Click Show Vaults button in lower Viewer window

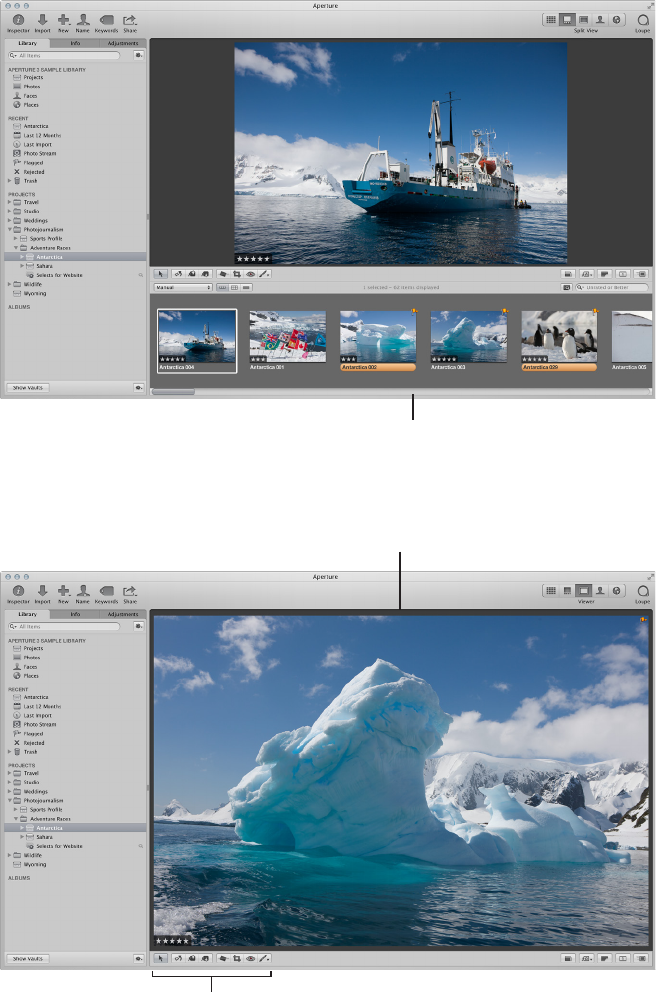[28, 958]
